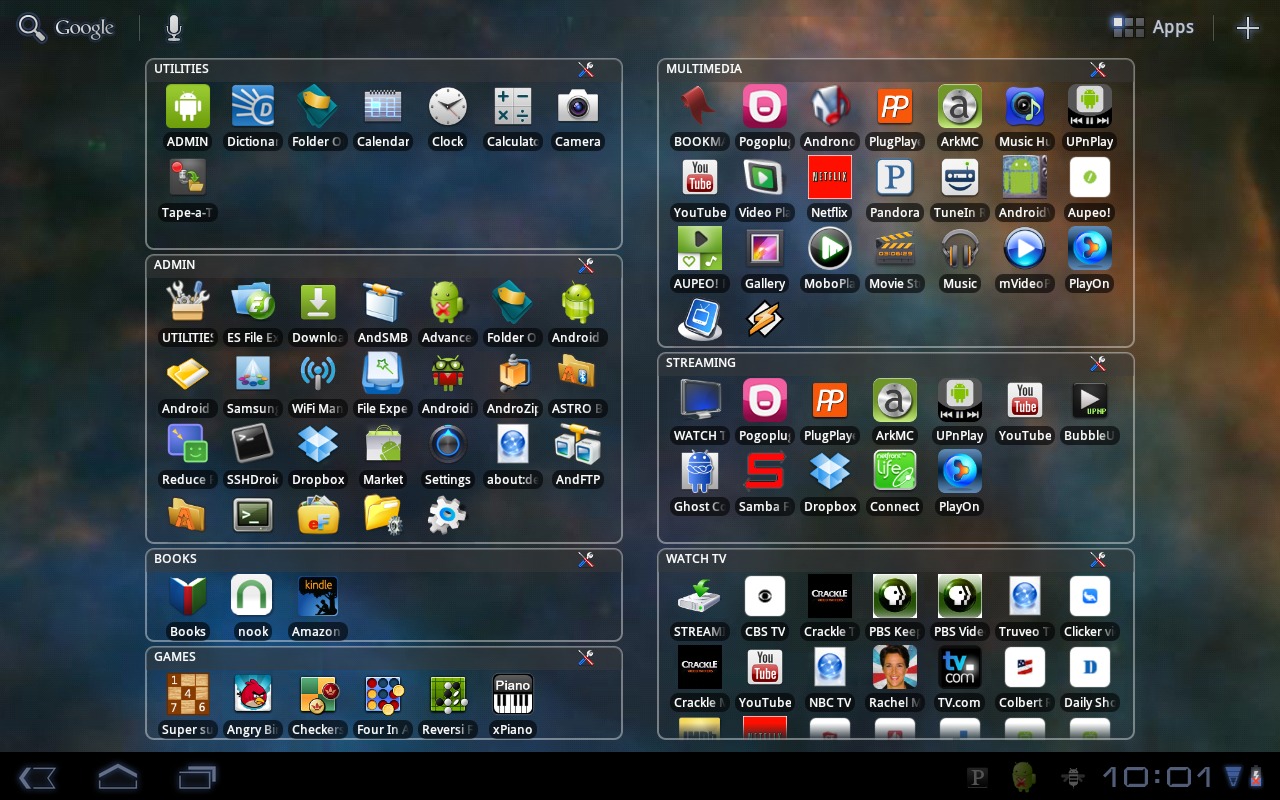Open ES File Explorer in ADMIN

pyautogui.click(x=253, y=313)
